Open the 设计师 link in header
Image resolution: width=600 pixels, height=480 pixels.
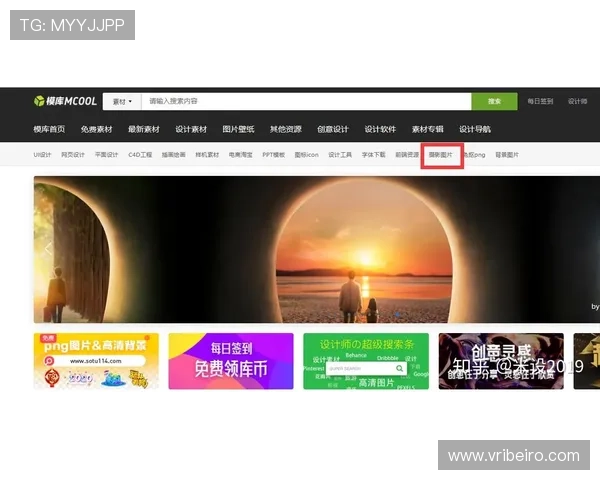pyautogui.click(x=577, y=101)
